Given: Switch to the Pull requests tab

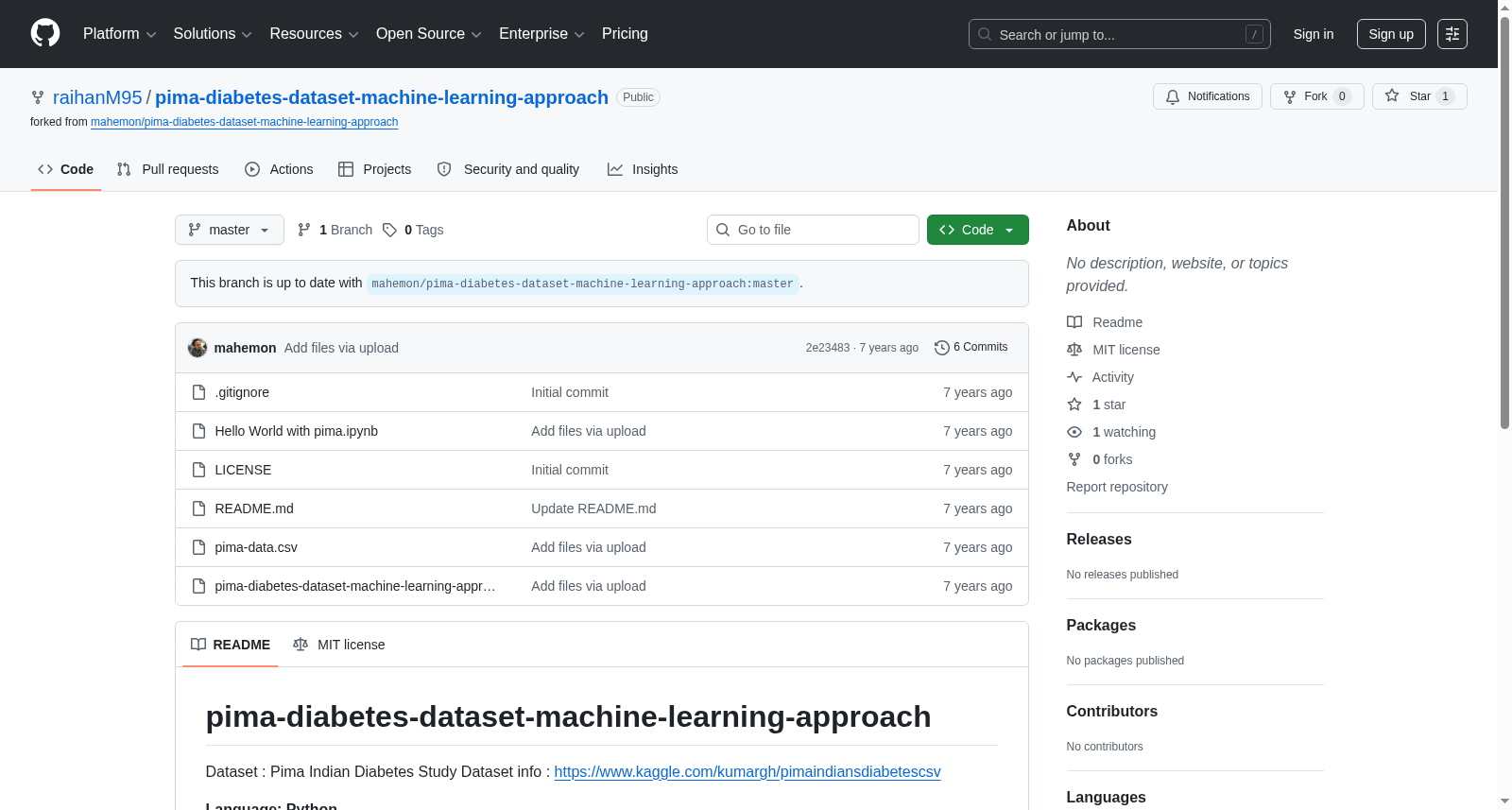Looking at the screenshot, I should 167,169.
